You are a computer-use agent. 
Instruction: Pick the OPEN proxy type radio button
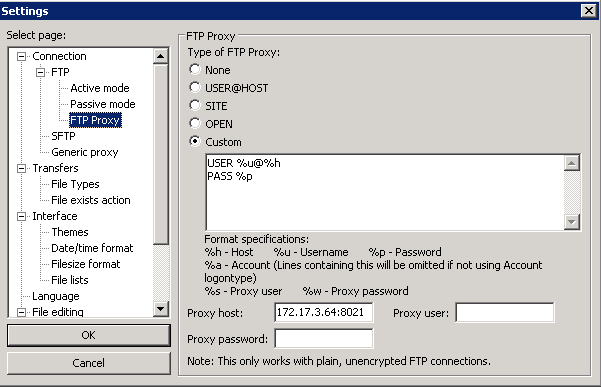(195, 123)
